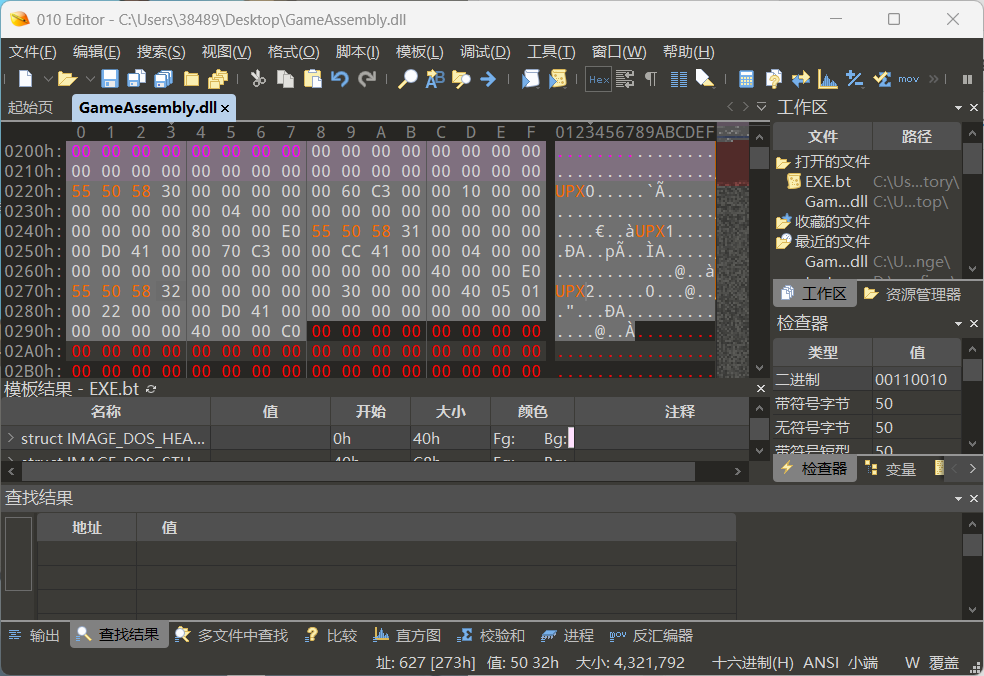Open the 工作区 panel options dropdown

[x=958, y=108]
